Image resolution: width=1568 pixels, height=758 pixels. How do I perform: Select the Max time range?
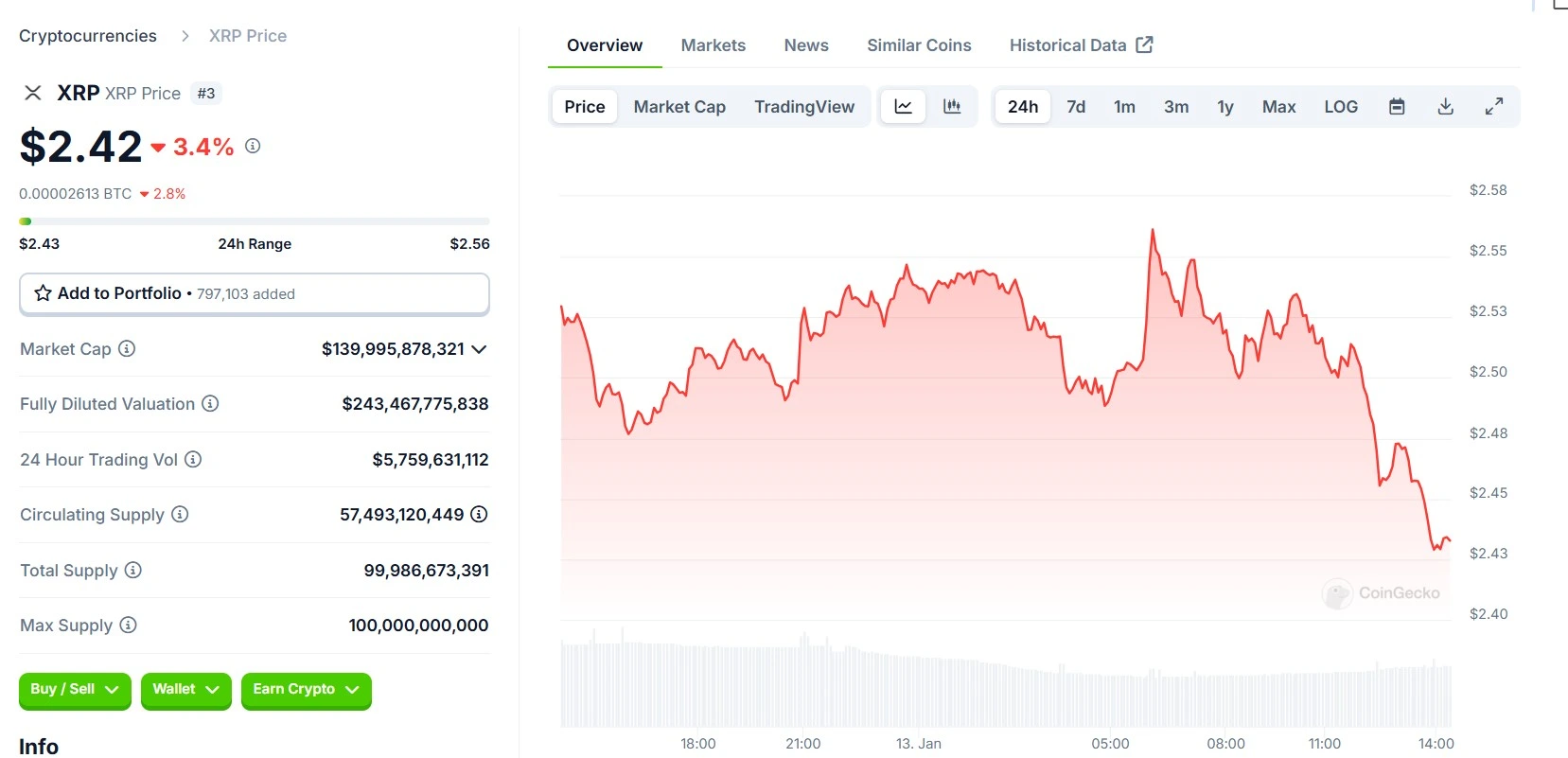click(1278, 107)
